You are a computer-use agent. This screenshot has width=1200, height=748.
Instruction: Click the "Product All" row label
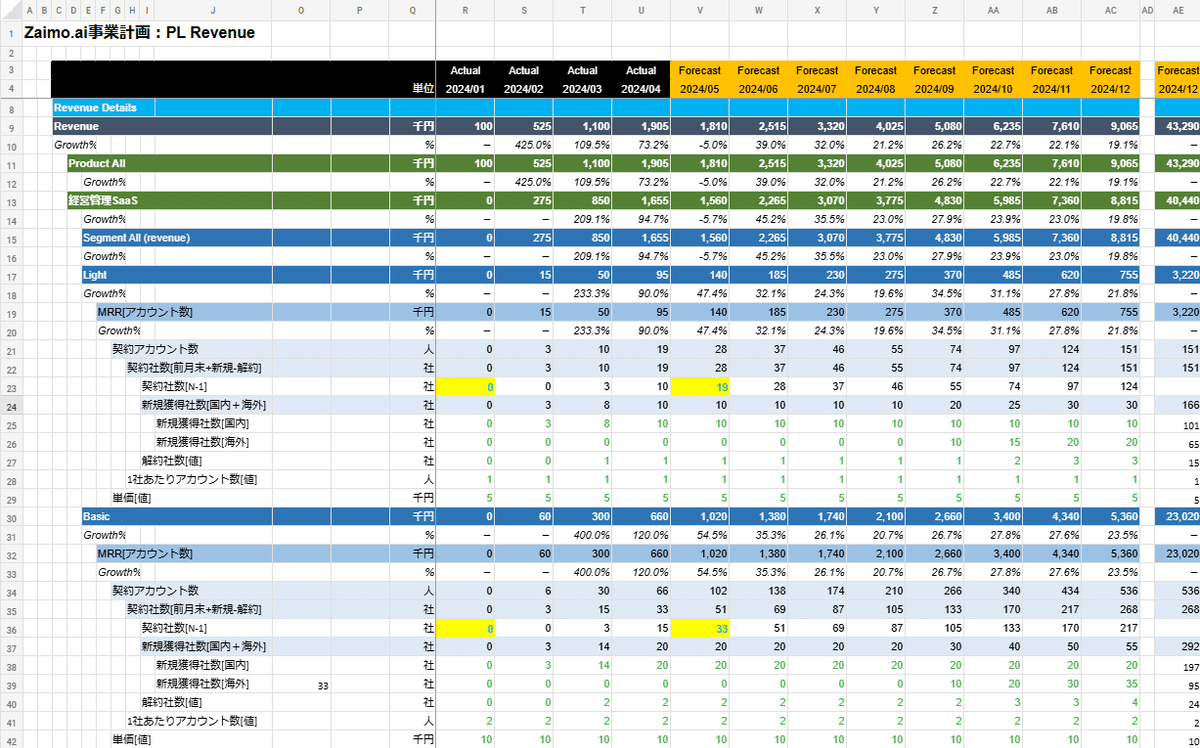[97, 163]
